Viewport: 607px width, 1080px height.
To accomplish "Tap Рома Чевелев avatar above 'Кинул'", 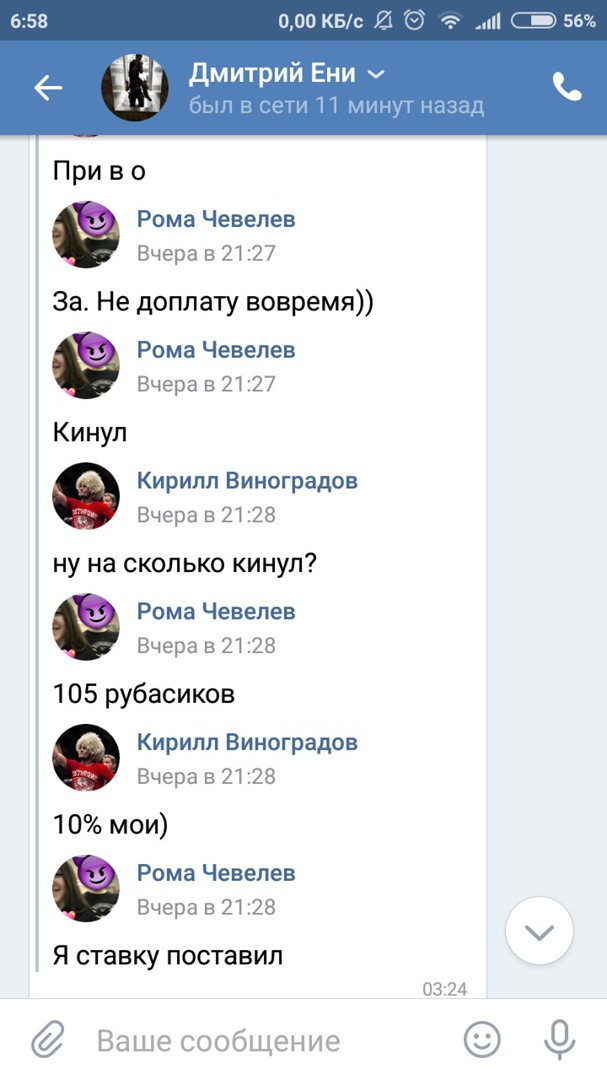I will pos(86,365).
